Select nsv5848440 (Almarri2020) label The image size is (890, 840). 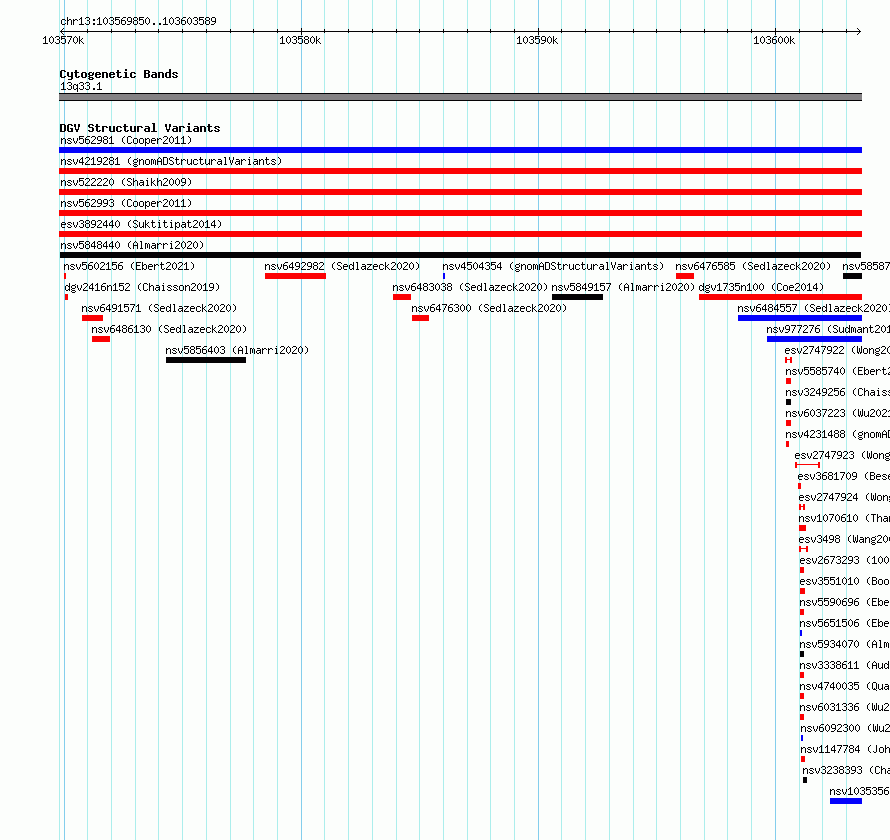[x=132, y=245]
